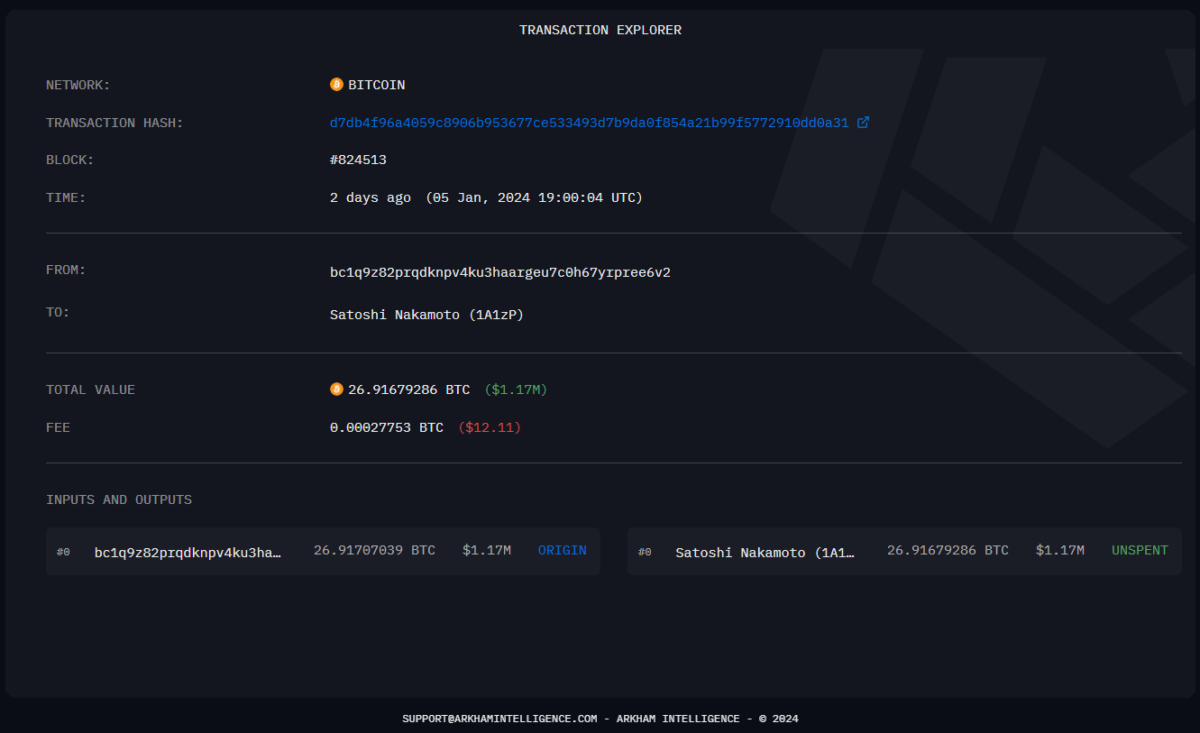Select the Satoshi Nakamoto (1A1zP) recipient
Viewport: 1200px width, 733px height.
[427, 313]
